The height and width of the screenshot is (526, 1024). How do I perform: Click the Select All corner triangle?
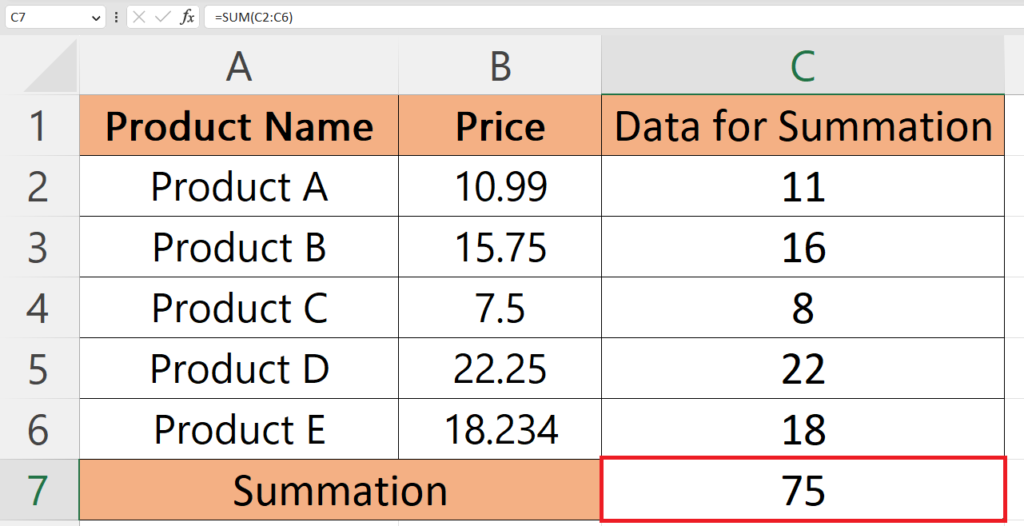tap(50, 66)
